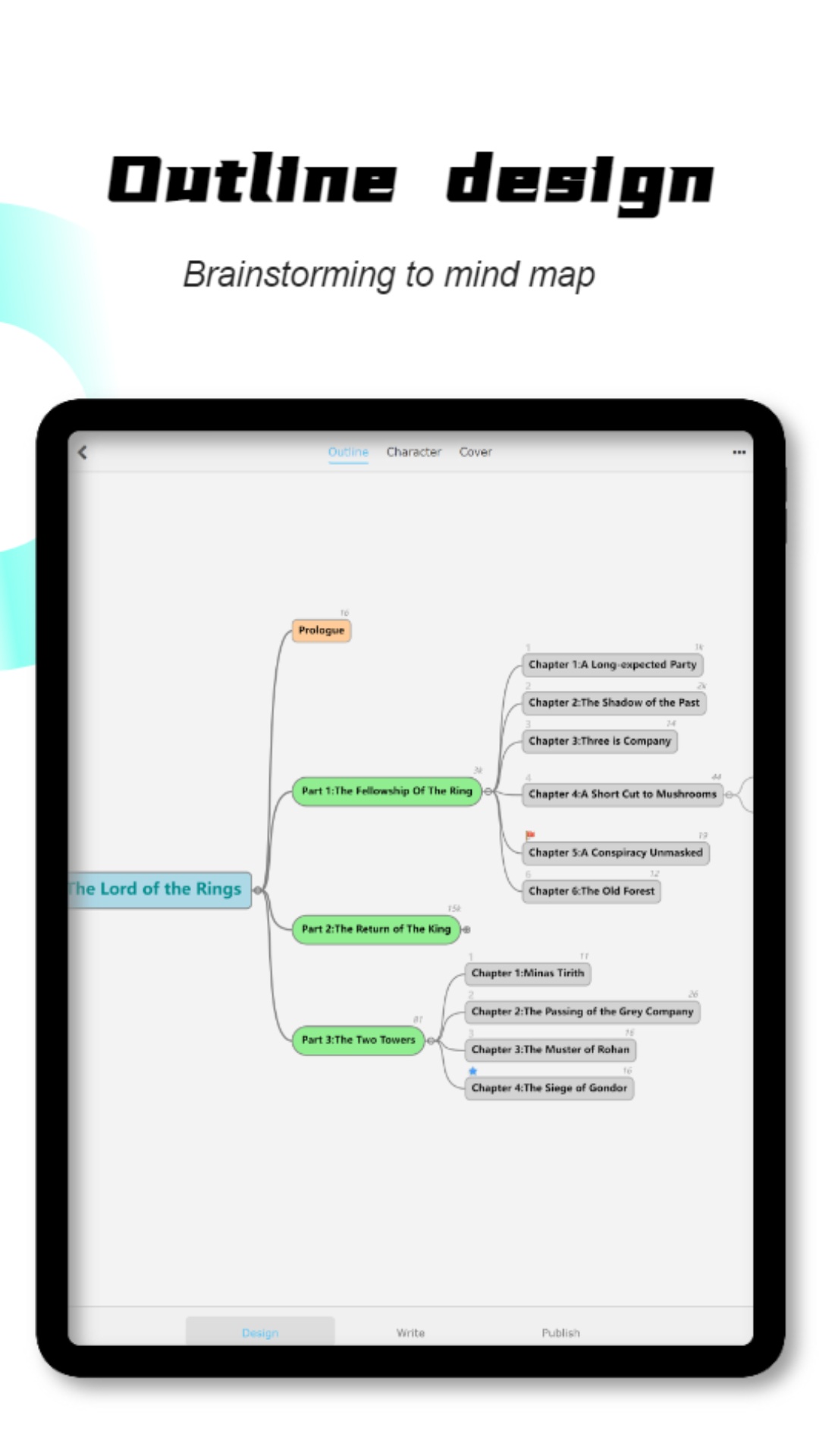Image resolution: width=819 pixels, height=1456 pixels.
Task: Select Chapter 5:A Conspiracy Unmasked
Action: 616,852
